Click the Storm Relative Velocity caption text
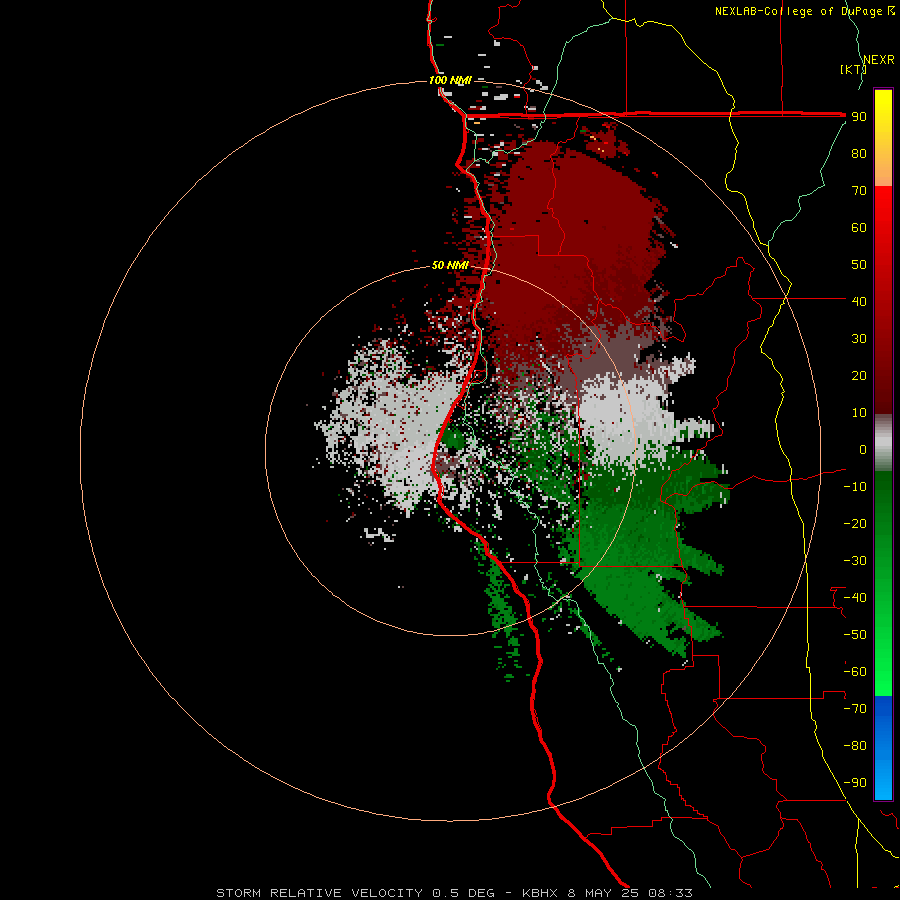The width and height of the screenshot is (900, 900). coord(454,893)
